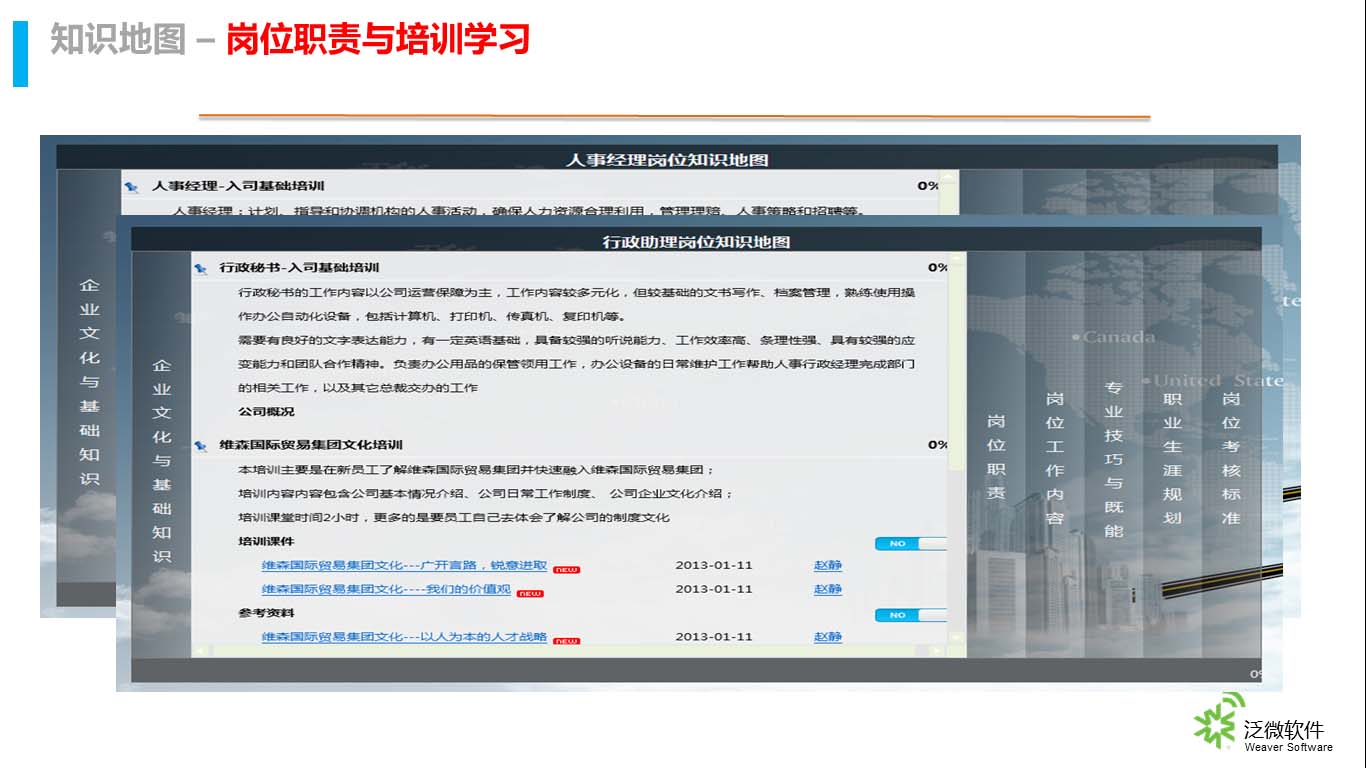
Task: Select the 专业技巧与既能 vertical tab
Action: (x=1114, y=458)
